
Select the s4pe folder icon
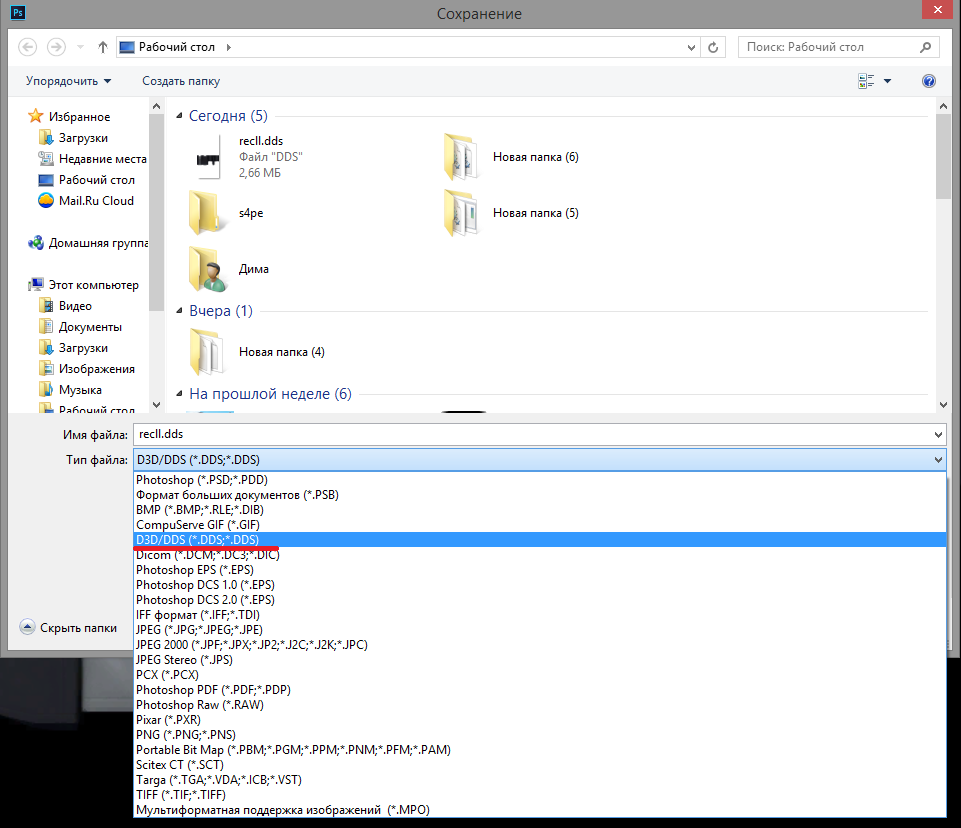coord(206,213)
